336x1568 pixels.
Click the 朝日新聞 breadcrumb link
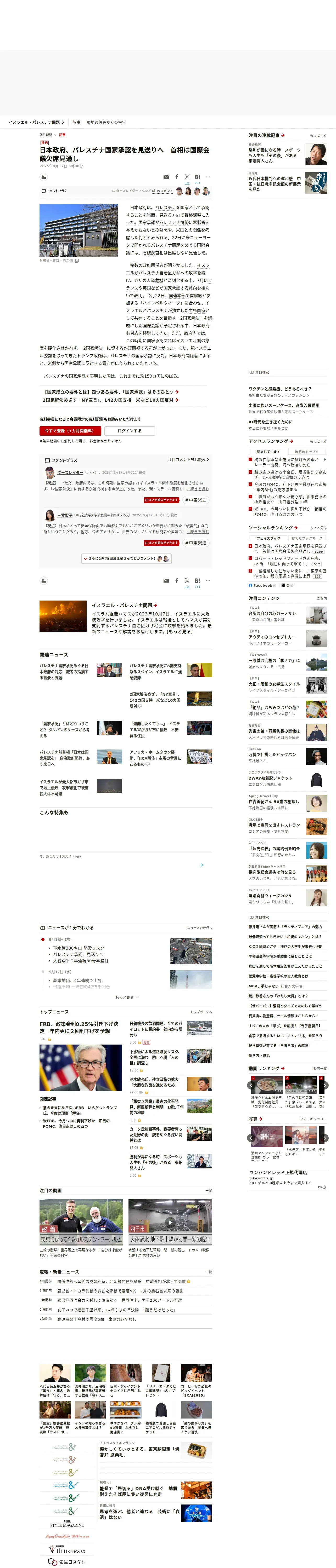pyautogui.click(x=46, y=135)
